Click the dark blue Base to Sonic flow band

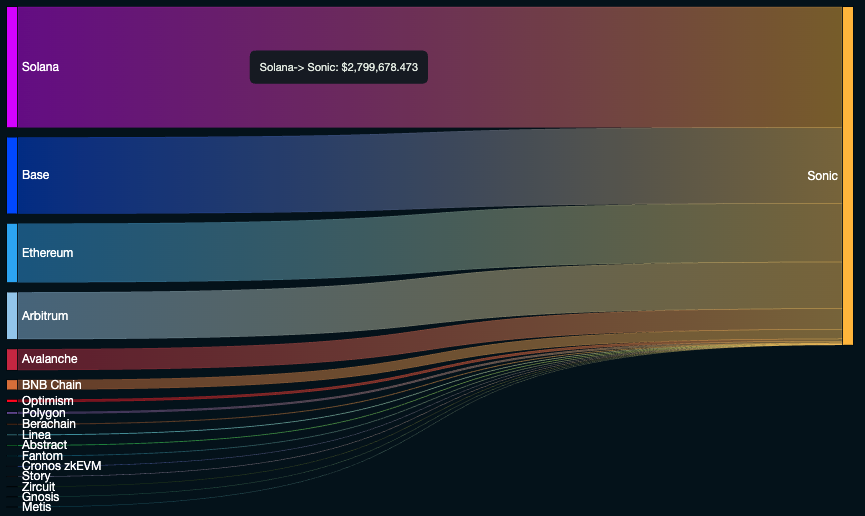(x=430, y=171)
